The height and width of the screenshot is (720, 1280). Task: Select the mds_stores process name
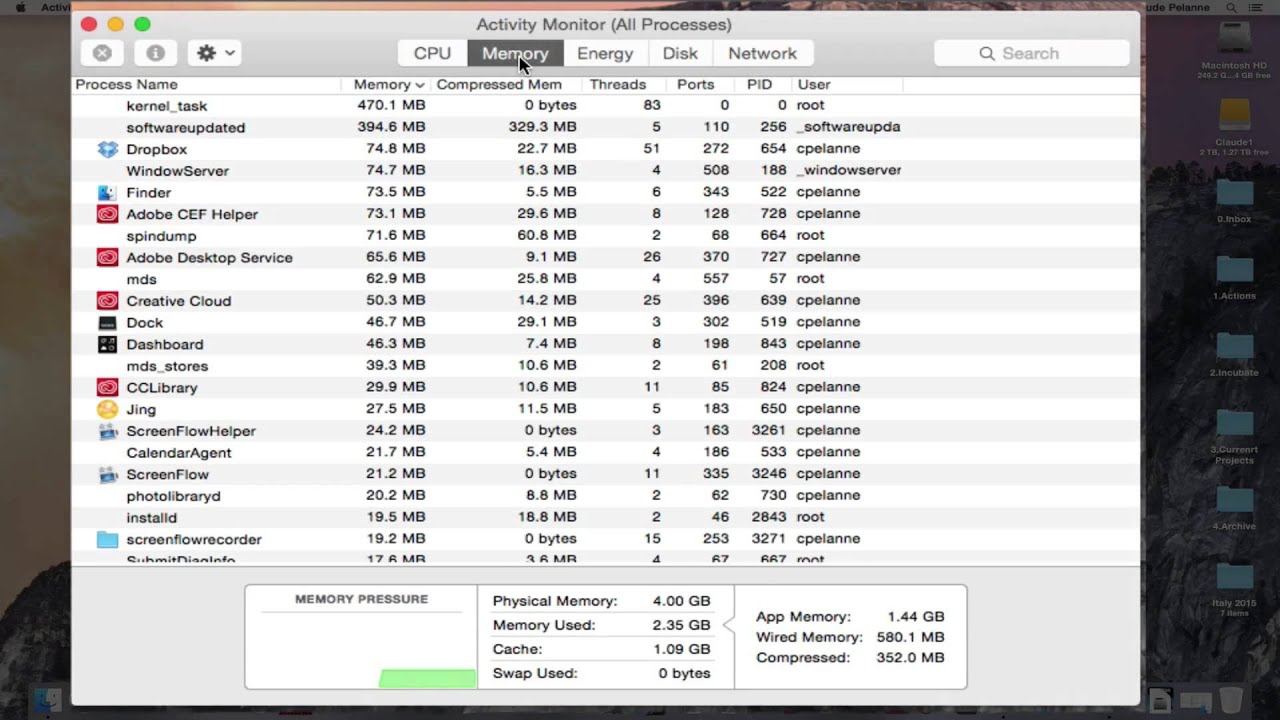tap(166, 366)
